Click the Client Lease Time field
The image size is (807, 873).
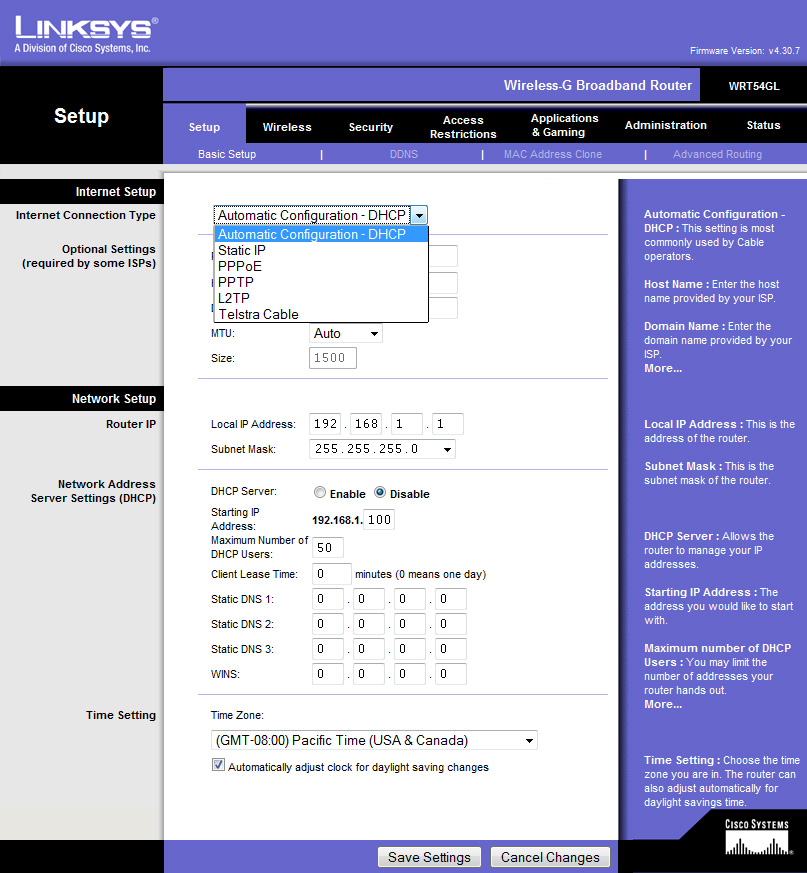coord(331,574)
